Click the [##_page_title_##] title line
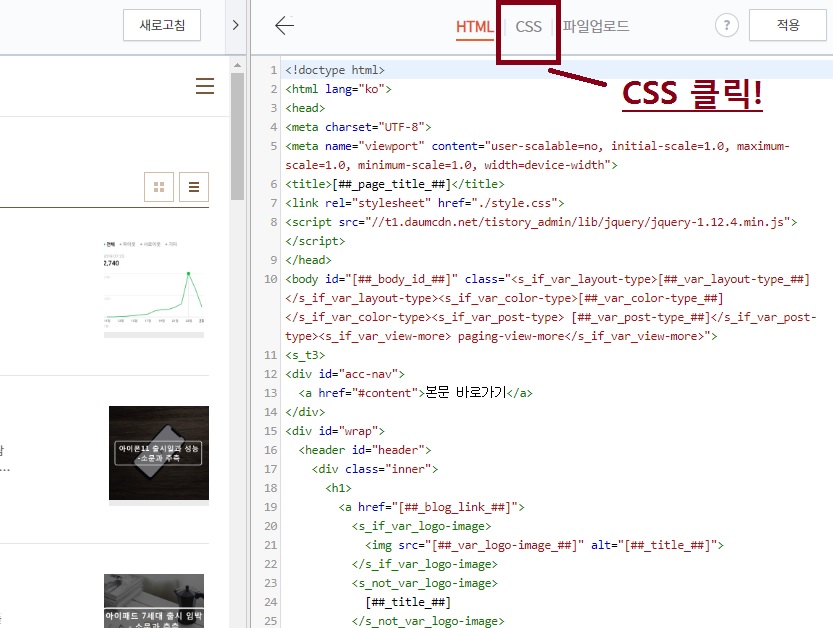The width and height of the screenshot is (836, 628). point(395,184)
